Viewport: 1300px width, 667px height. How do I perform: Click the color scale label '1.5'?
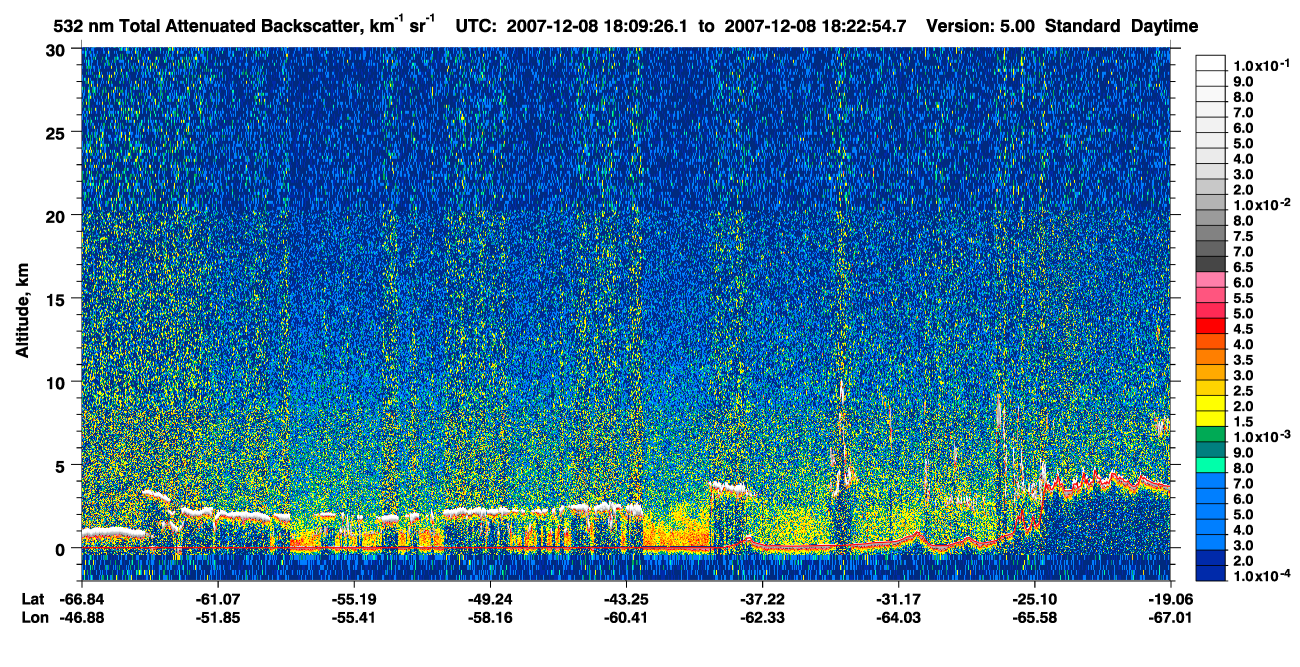tap(1243, 422)
